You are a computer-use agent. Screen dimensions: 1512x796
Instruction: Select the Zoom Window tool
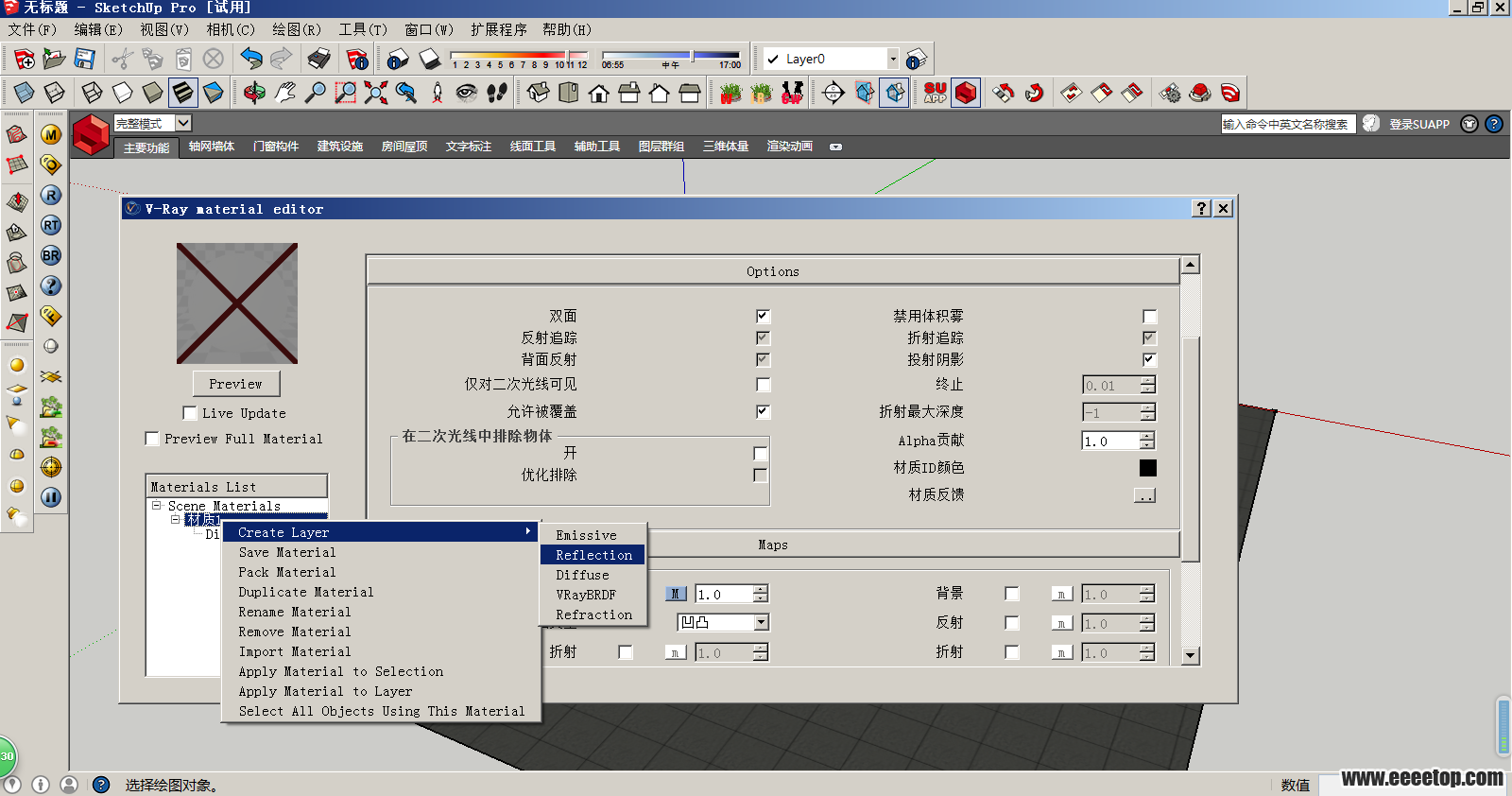pos(346,93)
